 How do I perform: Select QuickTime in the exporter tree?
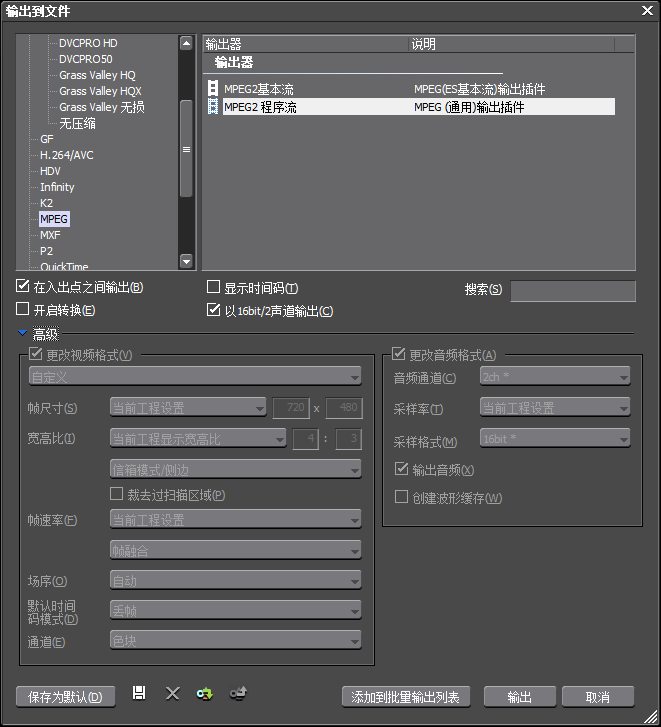[64, 267]
